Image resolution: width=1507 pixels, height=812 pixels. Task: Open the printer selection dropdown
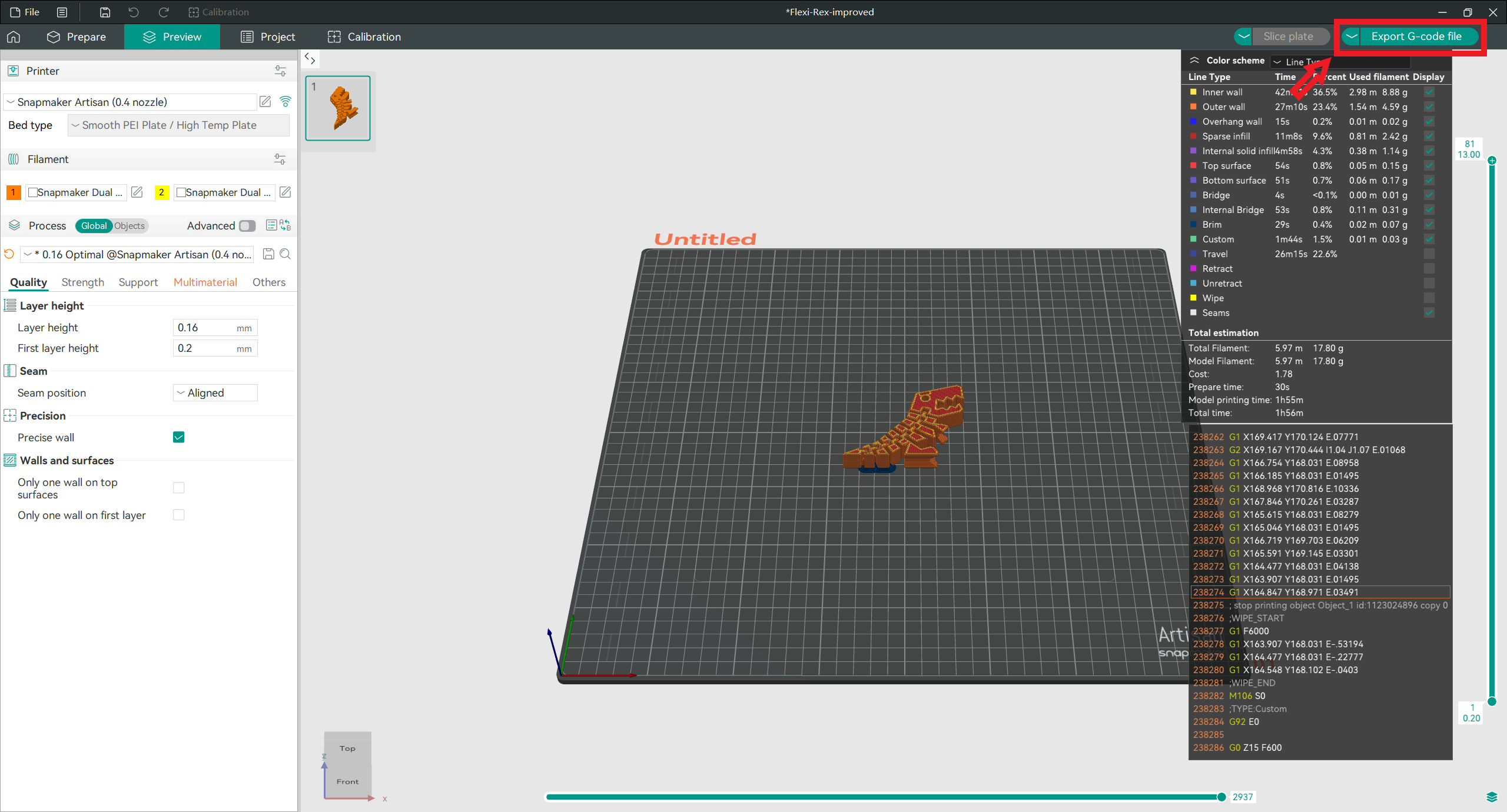131,102
